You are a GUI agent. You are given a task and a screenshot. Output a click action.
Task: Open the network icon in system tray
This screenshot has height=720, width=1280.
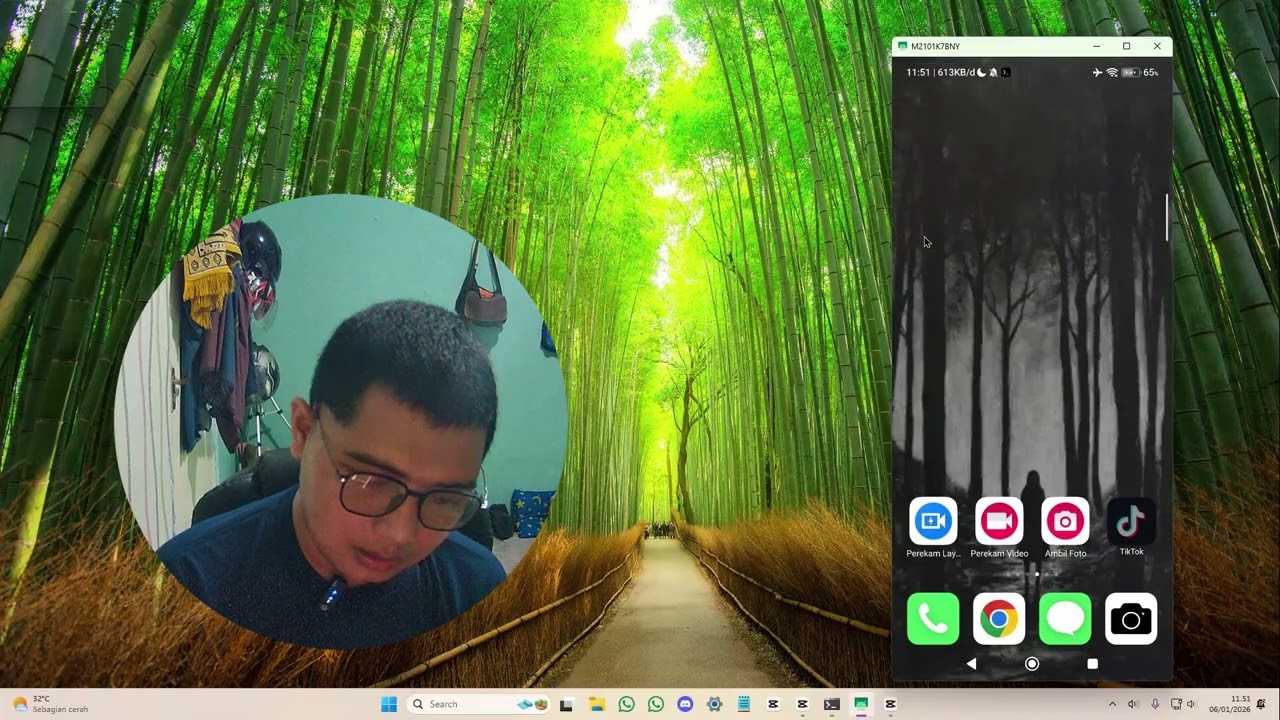click(x=1177, y=704)
